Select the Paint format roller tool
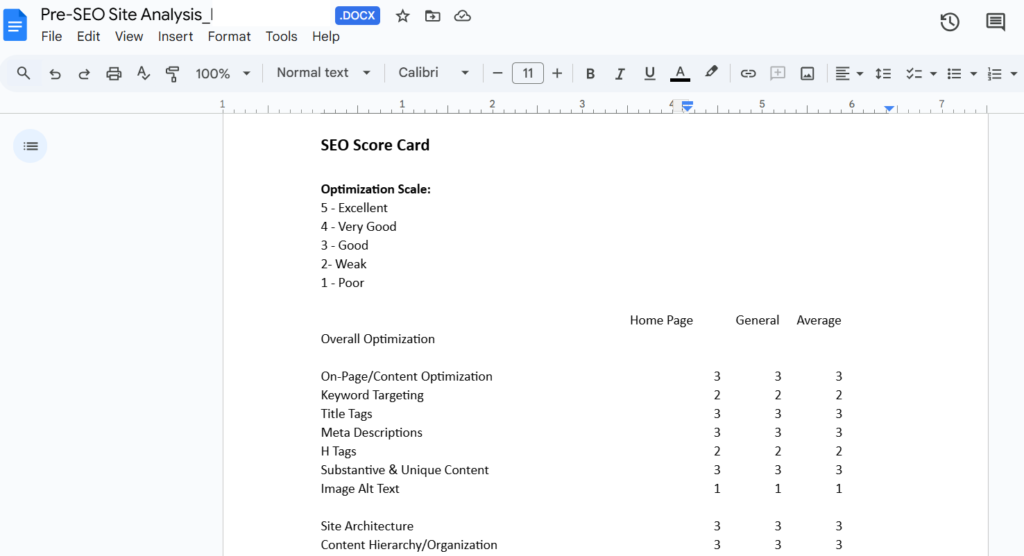This screenshot has width=1024, height=556. click(173, 73)
